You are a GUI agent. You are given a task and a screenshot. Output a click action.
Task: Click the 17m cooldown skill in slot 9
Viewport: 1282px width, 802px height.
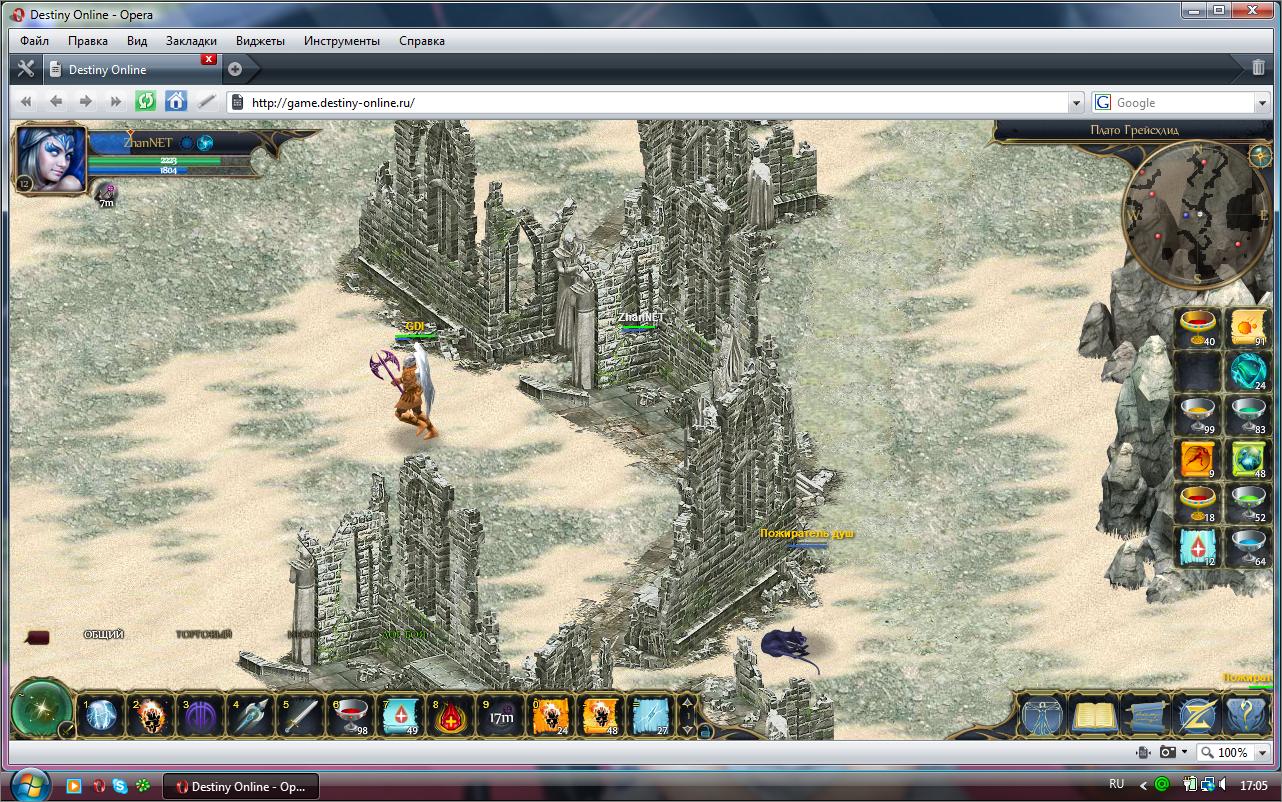point(500,716)
